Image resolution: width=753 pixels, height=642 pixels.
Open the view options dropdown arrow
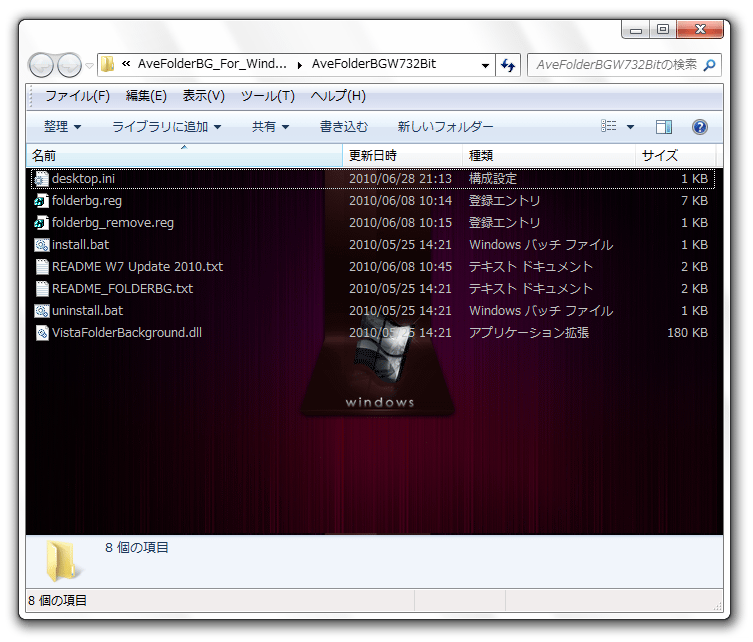click(631, 127)
